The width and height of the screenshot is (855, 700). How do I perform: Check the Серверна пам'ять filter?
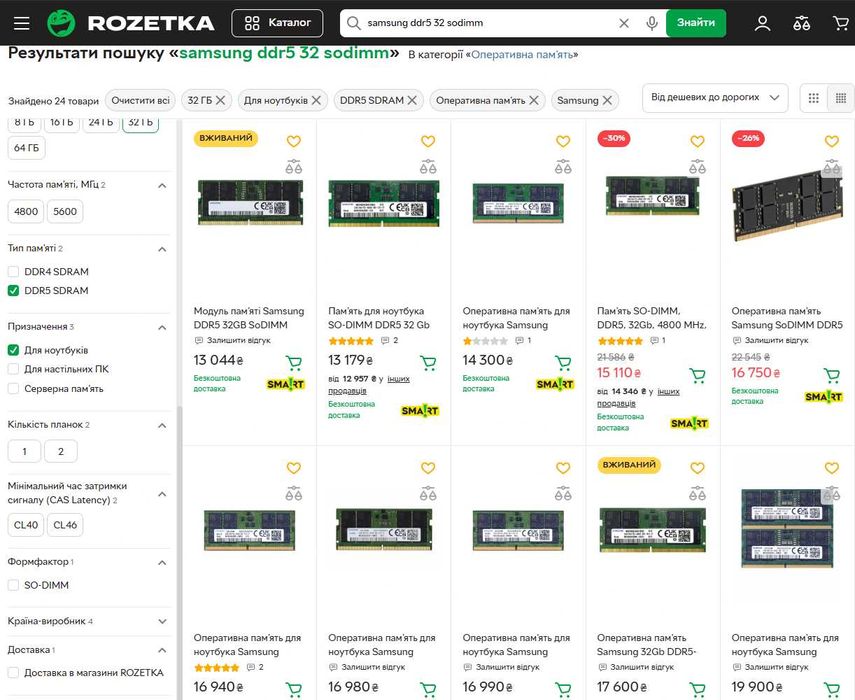[14, 389]
